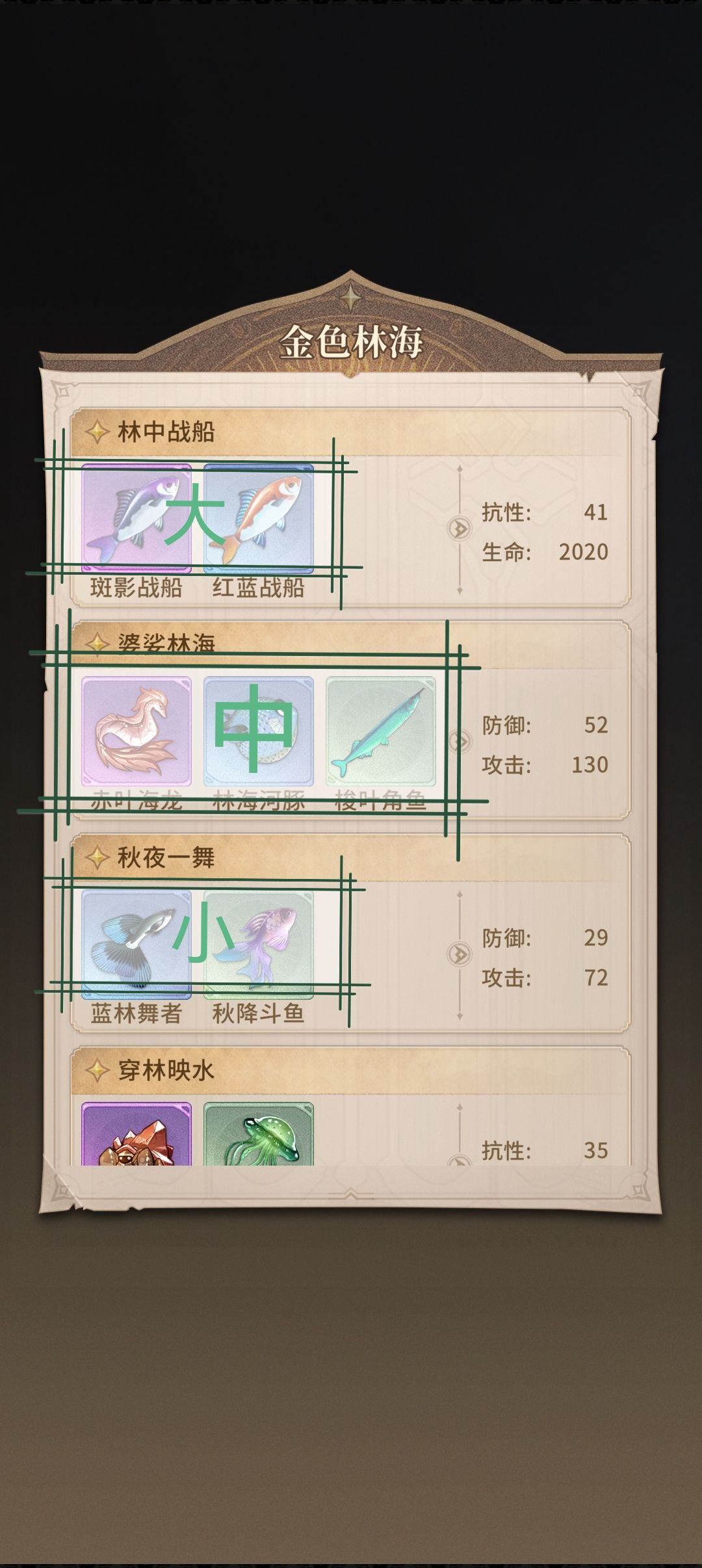
Task: Open the 林中战船 collection header
Action: tap(351, 432)
